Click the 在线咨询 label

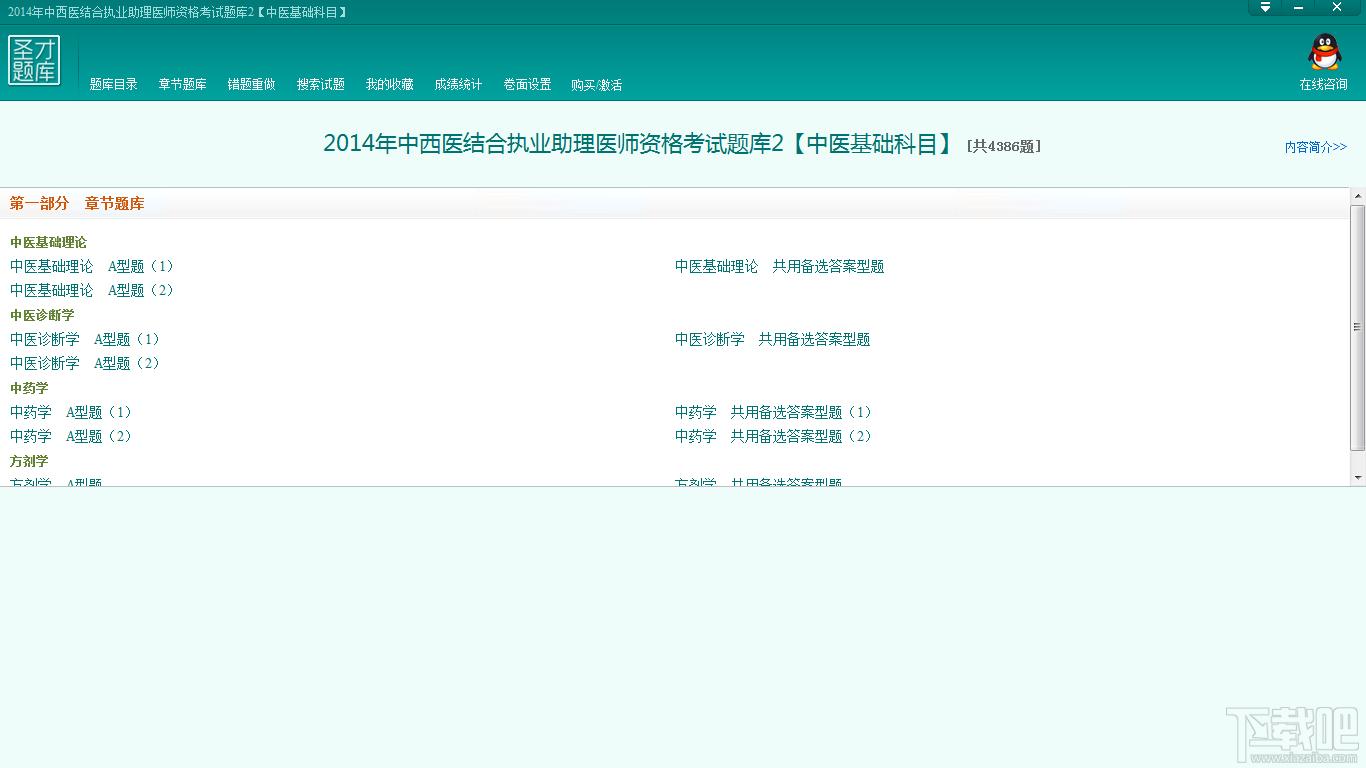[1323, 85]
